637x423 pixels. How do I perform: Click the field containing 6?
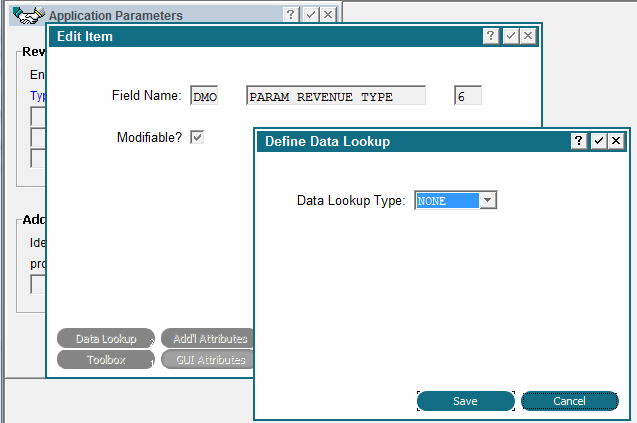(468, 96)
